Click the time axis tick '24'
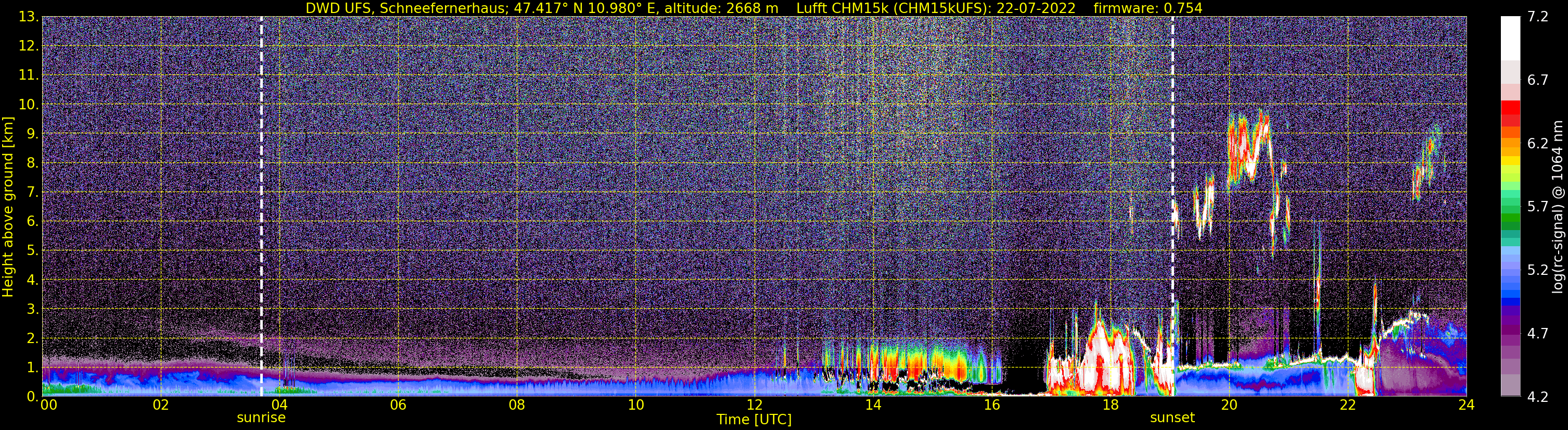Viewport: 1568px width, 430px height. click(1467, 406)
